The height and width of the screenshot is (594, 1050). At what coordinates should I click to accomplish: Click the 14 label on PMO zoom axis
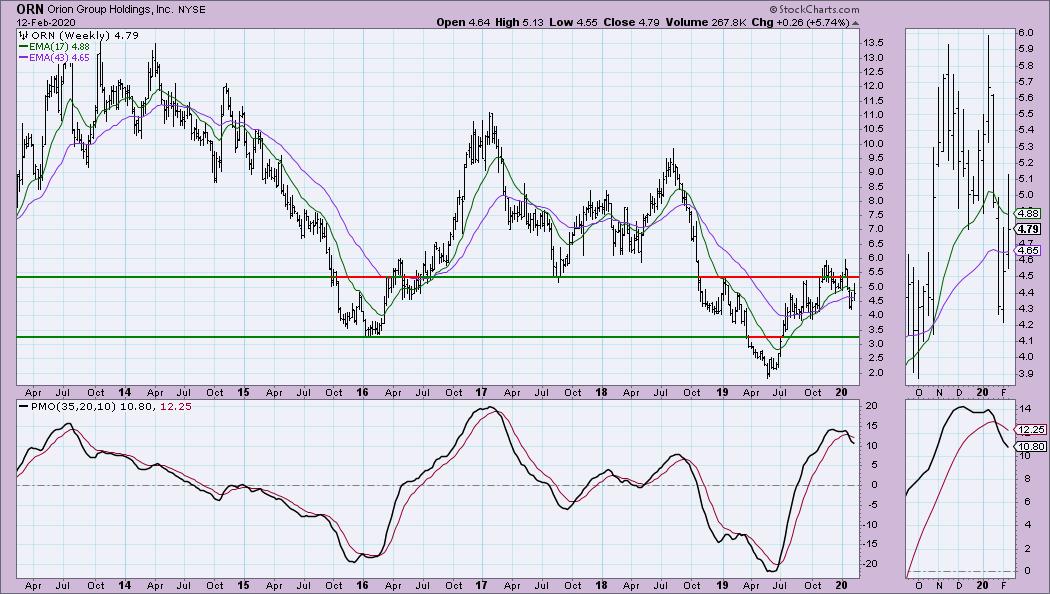1025,409
